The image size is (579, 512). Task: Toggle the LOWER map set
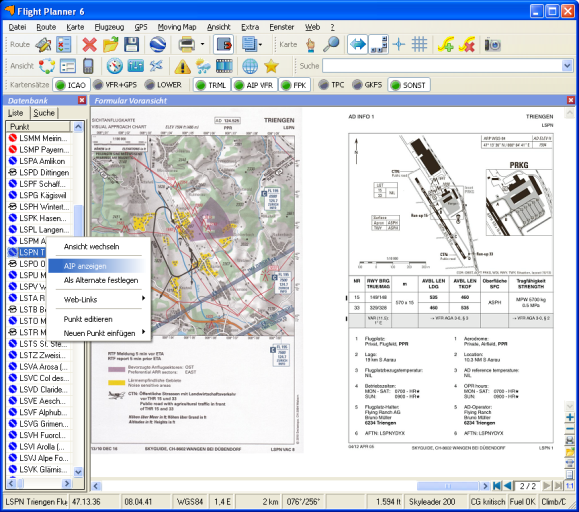[163, 85]
